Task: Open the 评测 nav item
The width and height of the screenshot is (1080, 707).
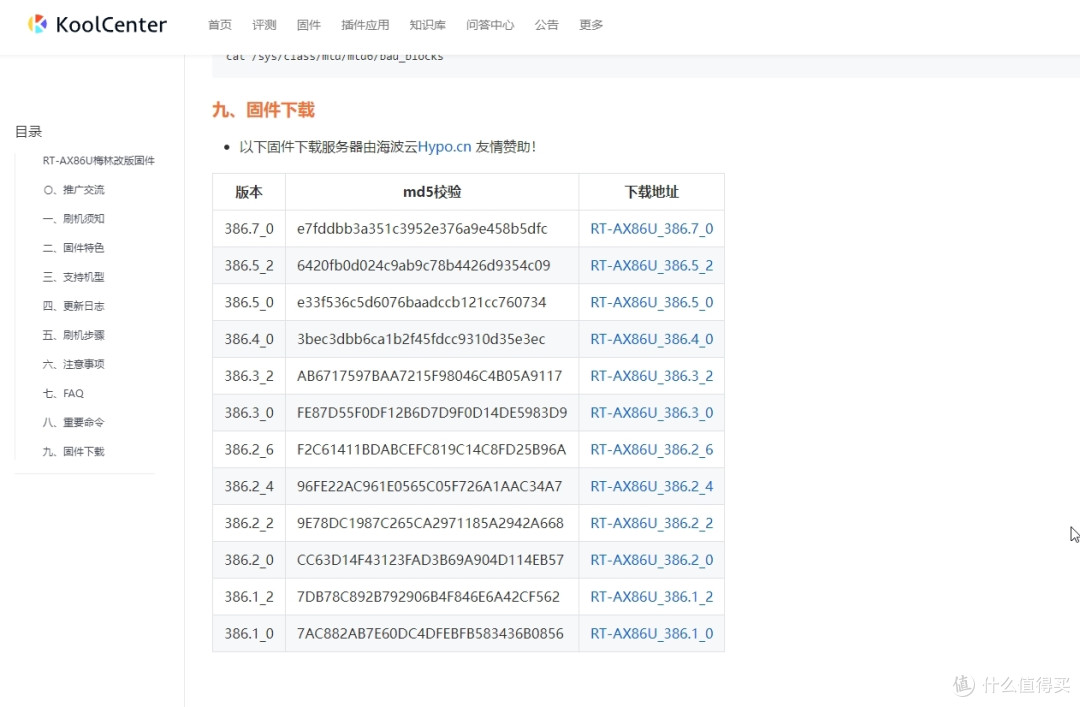Action: click(264, 25)
